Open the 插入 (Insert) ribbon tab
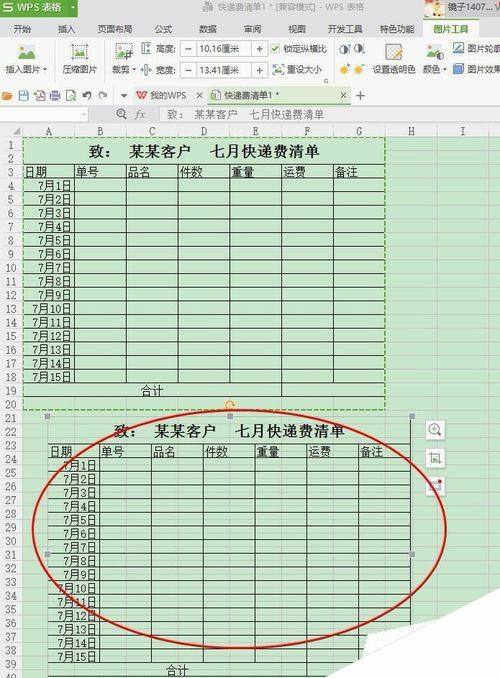The height and width of the screenshot is (678, 500). [x=66, y=29]
